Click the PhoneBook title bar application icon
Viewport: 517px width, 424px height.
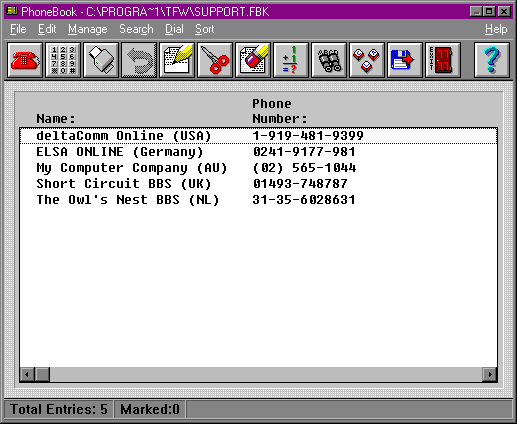tap(12, 11)
